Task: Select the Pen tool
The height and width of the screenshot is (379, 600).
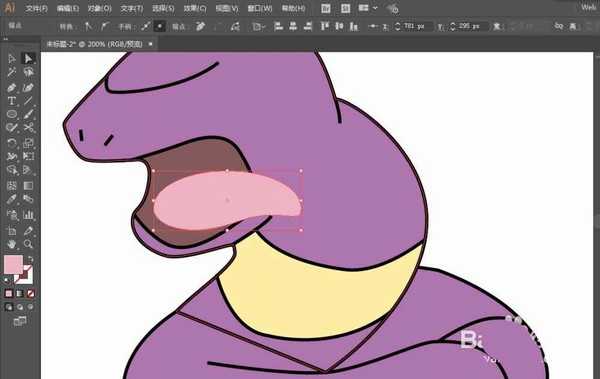Action: click(11, 88)
